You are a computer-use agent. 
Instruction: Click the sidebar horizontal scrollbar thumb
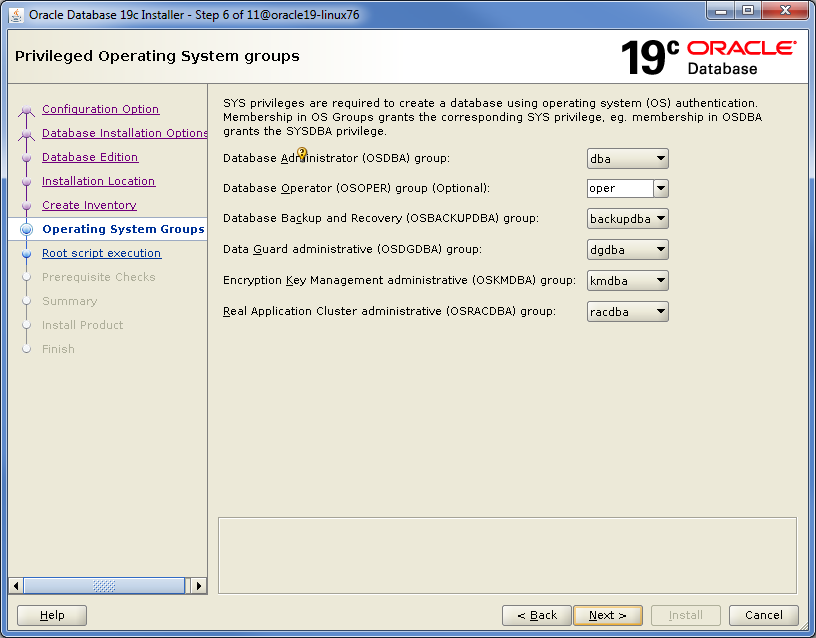pos(104,586)
